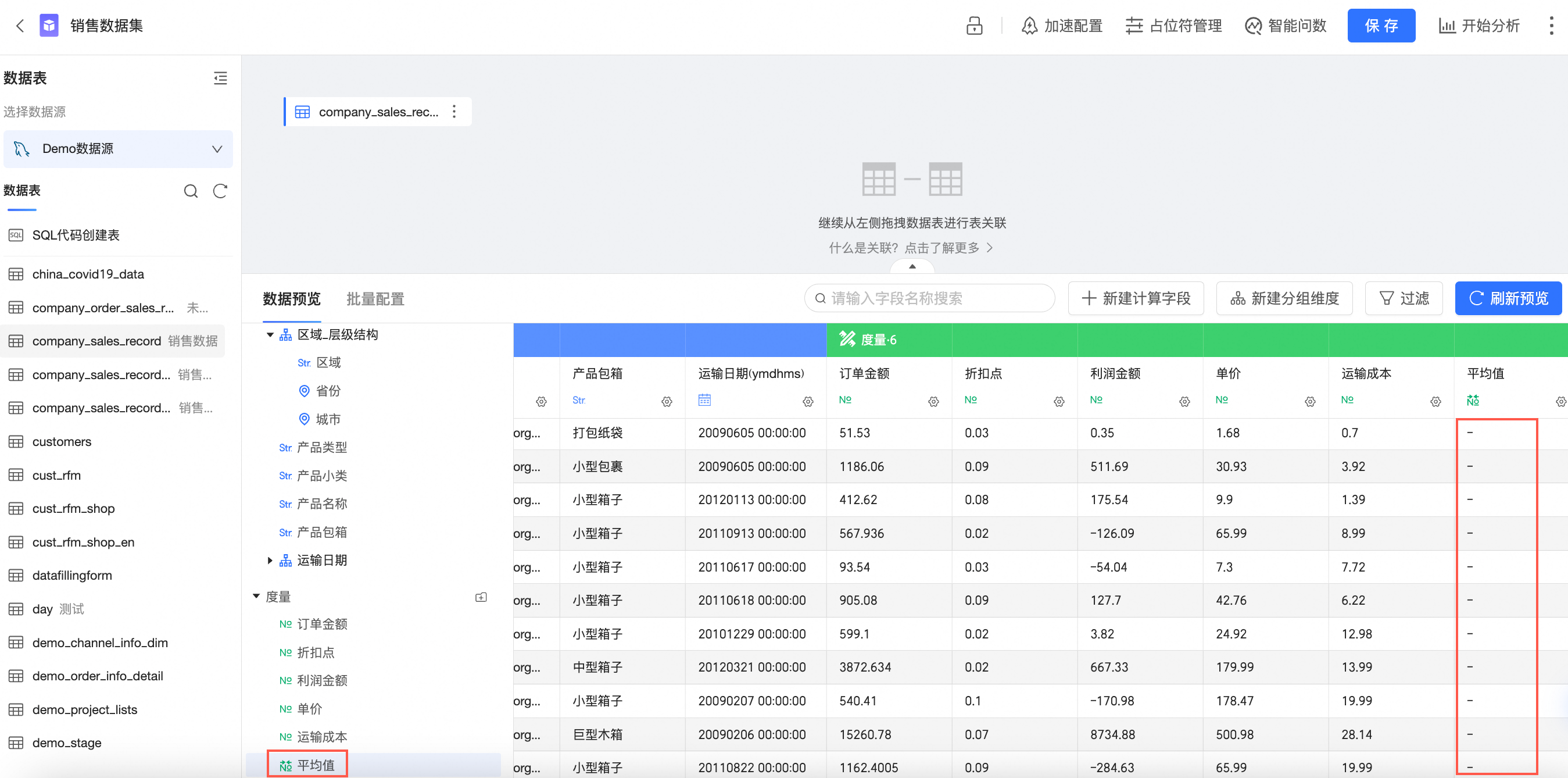Viewport: 1568px width, 778px height.
Task: Open link 什么是关联？点击了解更多
Action: tap(911, 248)
